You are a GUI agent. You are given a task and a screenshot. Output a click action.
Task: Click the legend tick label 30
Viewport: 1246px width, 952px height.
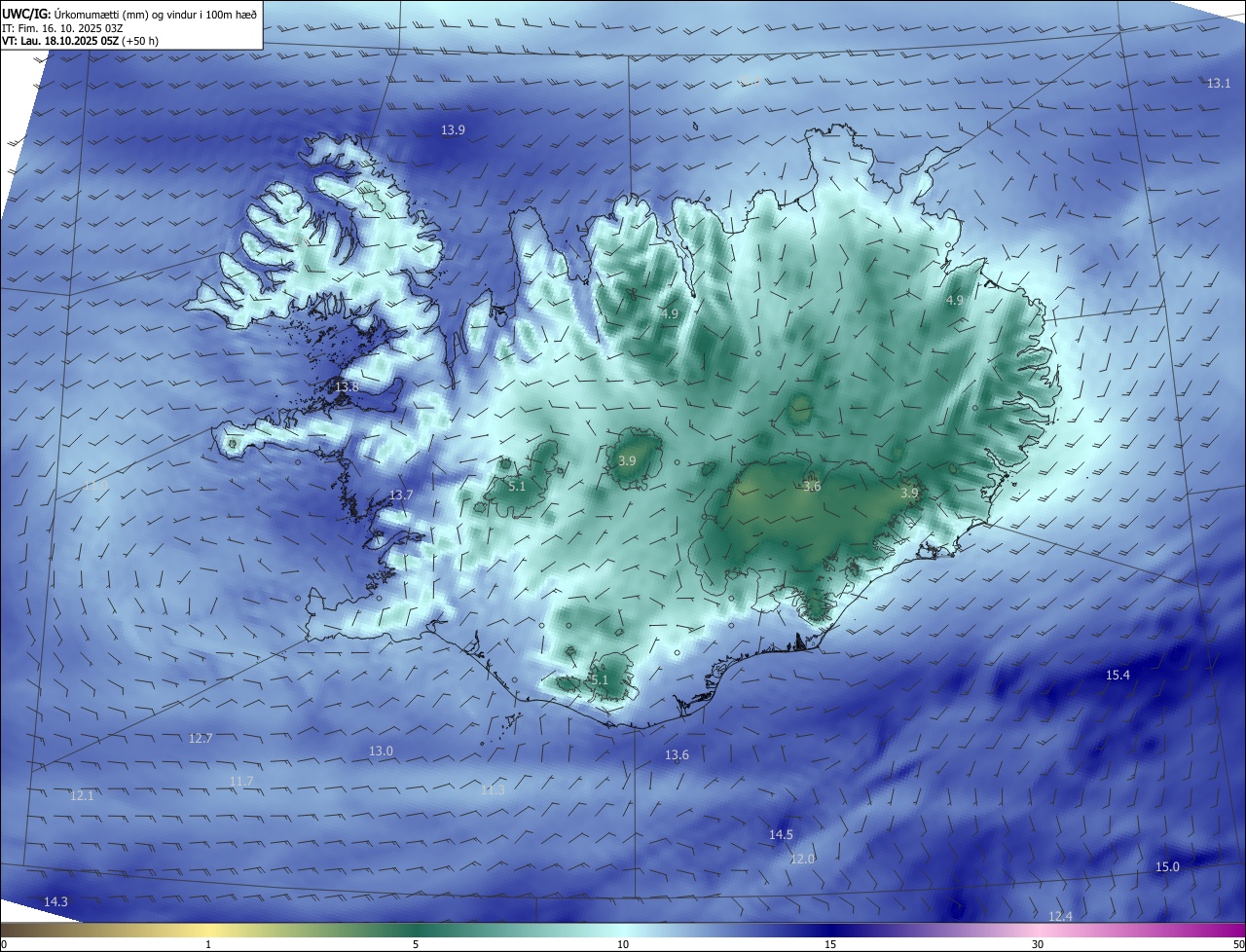coord(1038,944)
